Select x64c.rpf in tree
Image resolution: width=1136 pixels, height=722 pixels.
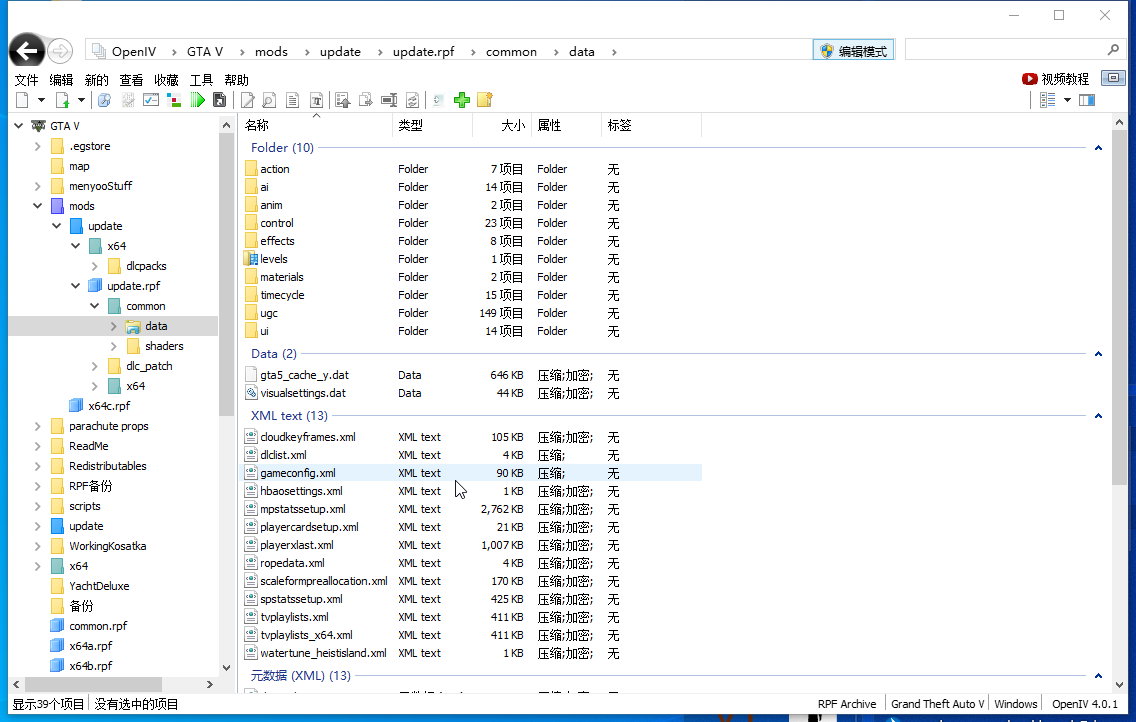tap(109, 406)
